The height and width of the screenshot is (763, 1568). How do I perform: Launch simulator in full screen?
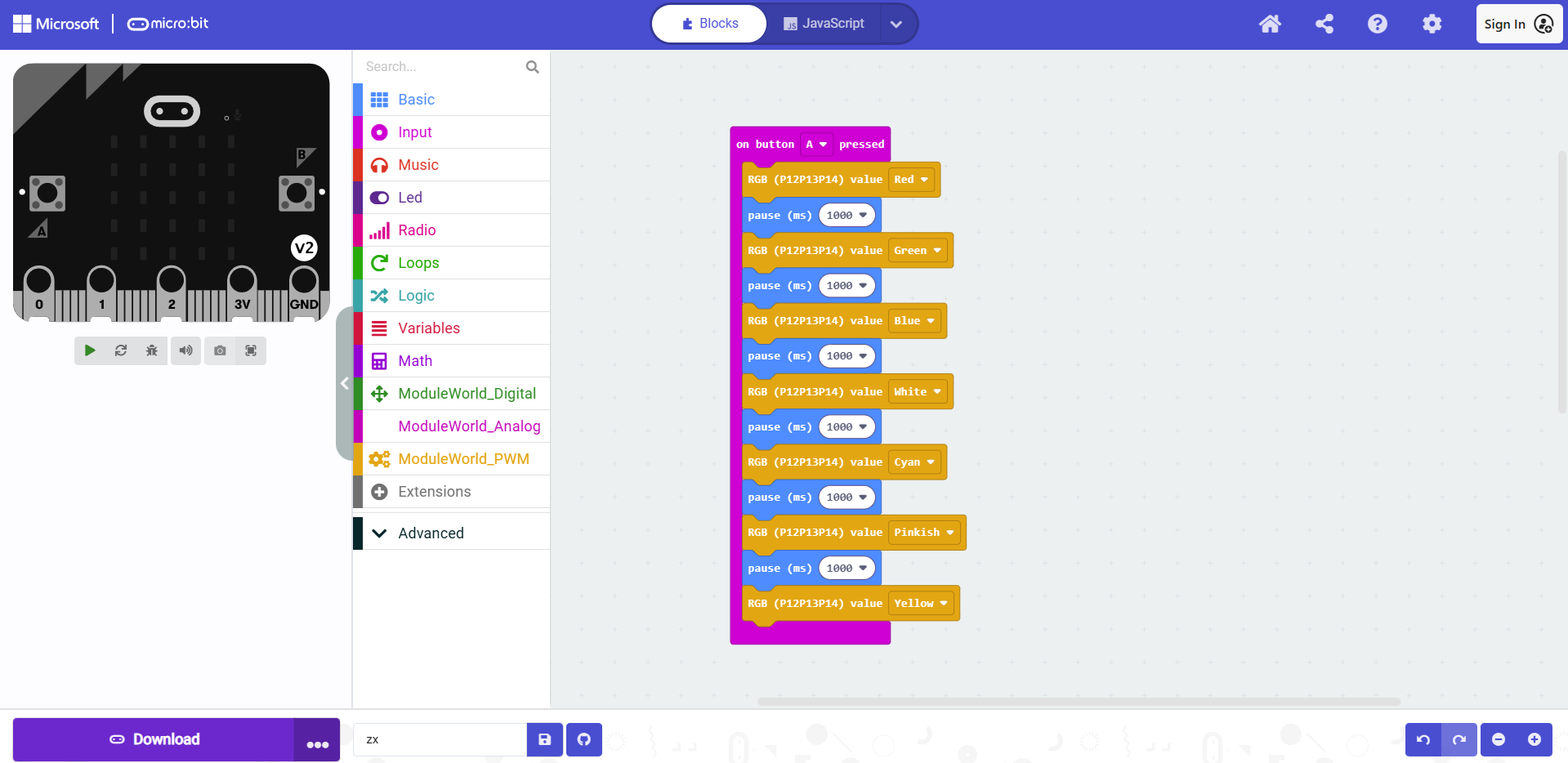(251, 350)
